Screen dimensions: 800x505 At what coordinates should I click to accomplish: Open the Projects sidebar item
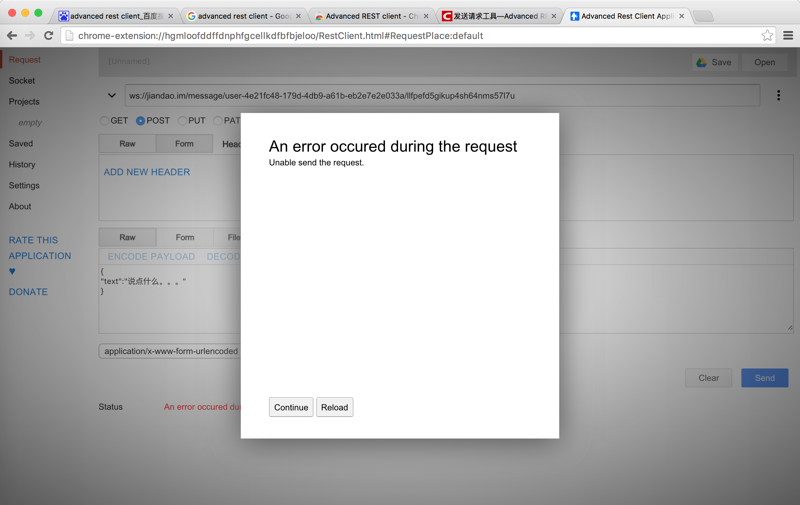coord(24,102)
